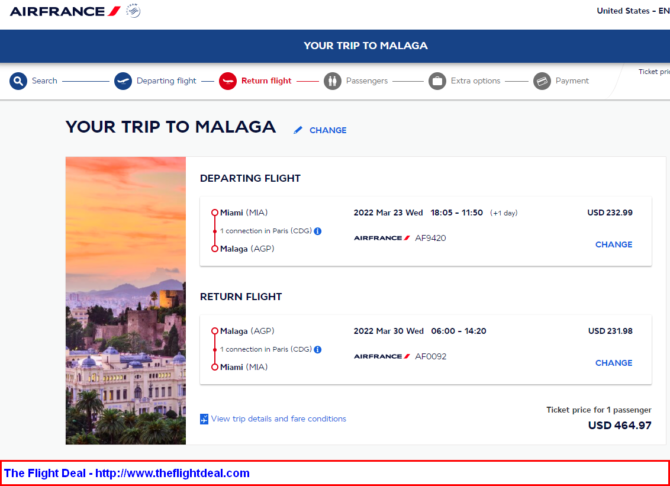
Task: Click the return date 2022 Mar 30 Wed
Action: [388, 331]
